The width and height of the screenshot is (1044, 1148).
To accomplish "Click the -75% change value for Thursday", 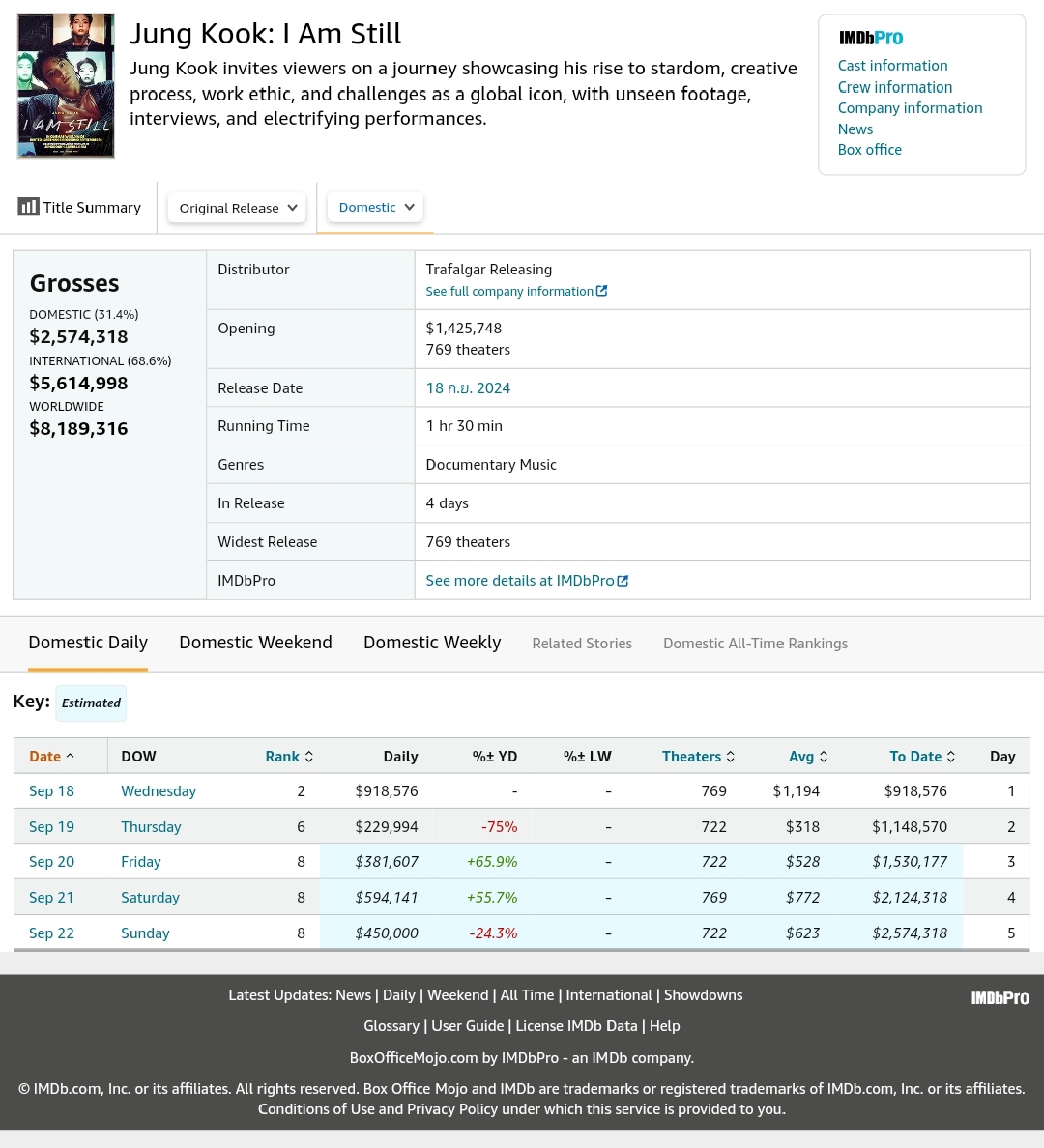I will [499, 827].
